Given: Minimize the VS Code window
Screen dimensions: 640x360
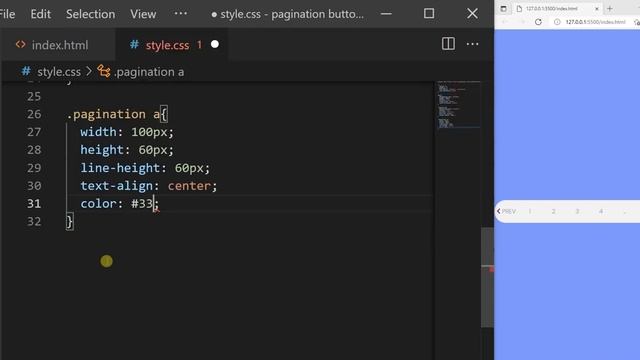Looking at the screenshot, I should [386, 14].
